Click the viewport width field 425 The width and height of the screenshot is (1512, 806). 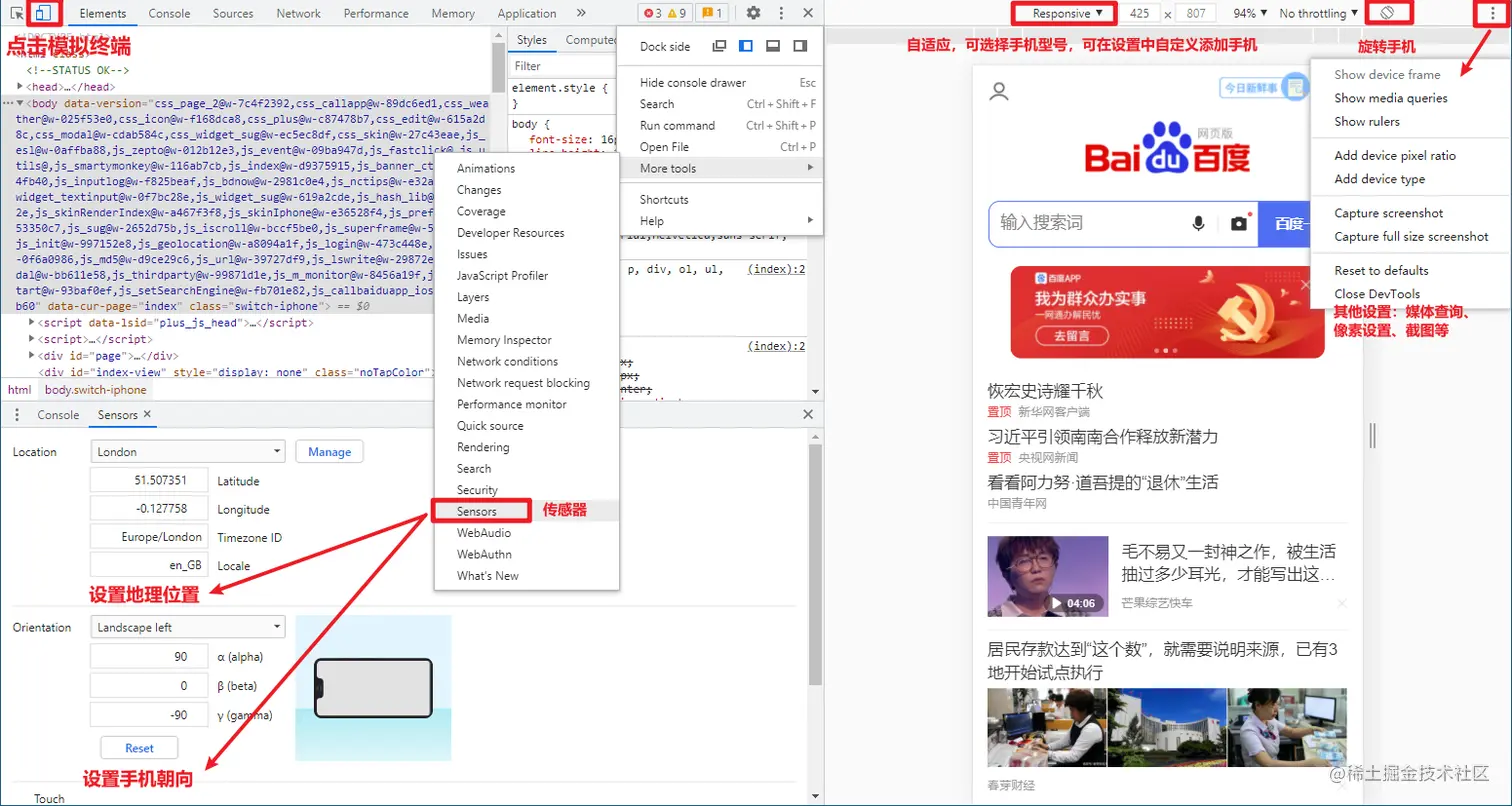click(x=1138, y=14)
